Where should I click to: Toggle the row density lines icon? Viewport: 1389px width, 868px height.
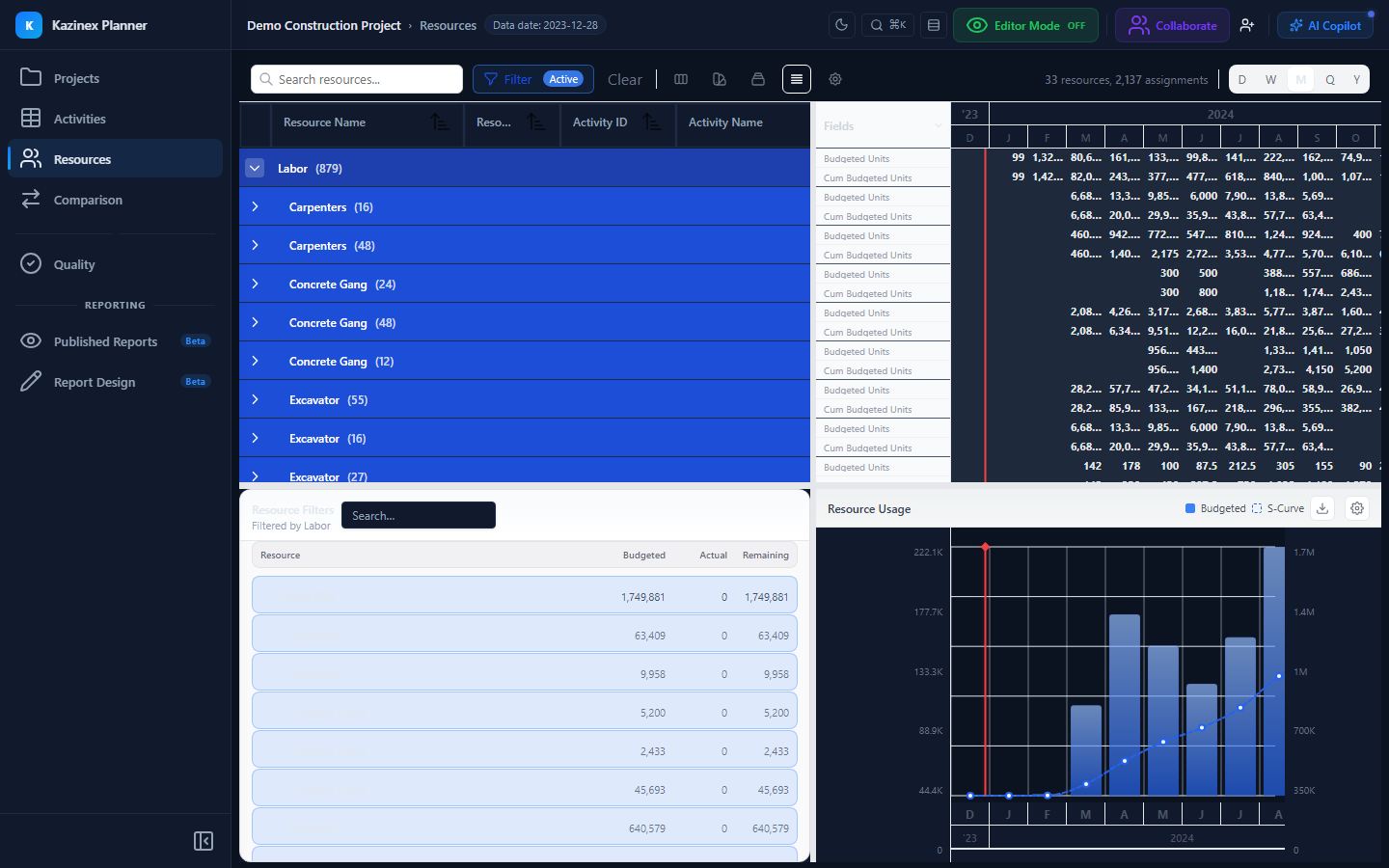click(x=797, y=79)
